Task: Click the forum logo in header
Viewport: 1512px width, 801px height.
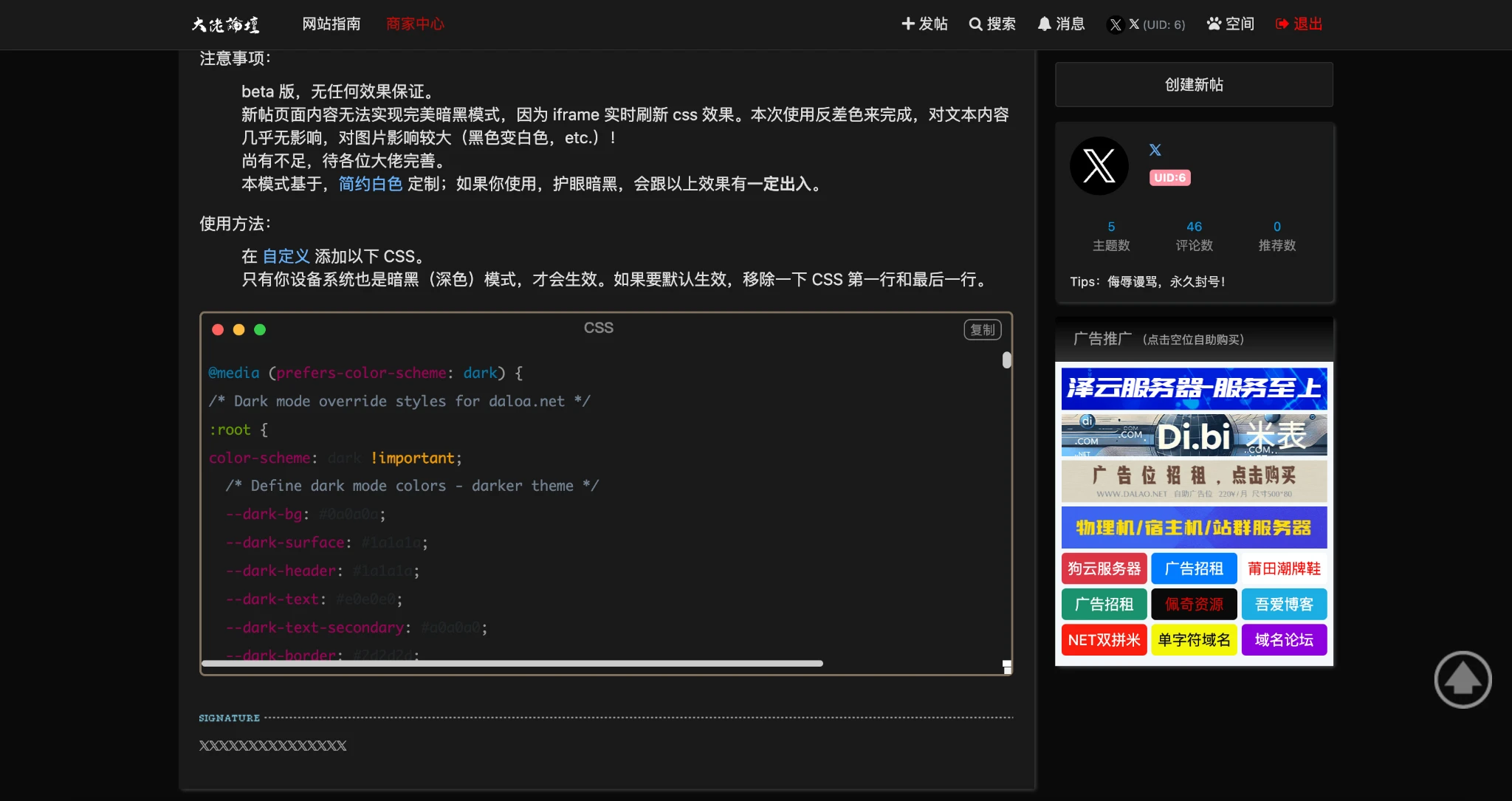Action: click(x=225, y=24)
